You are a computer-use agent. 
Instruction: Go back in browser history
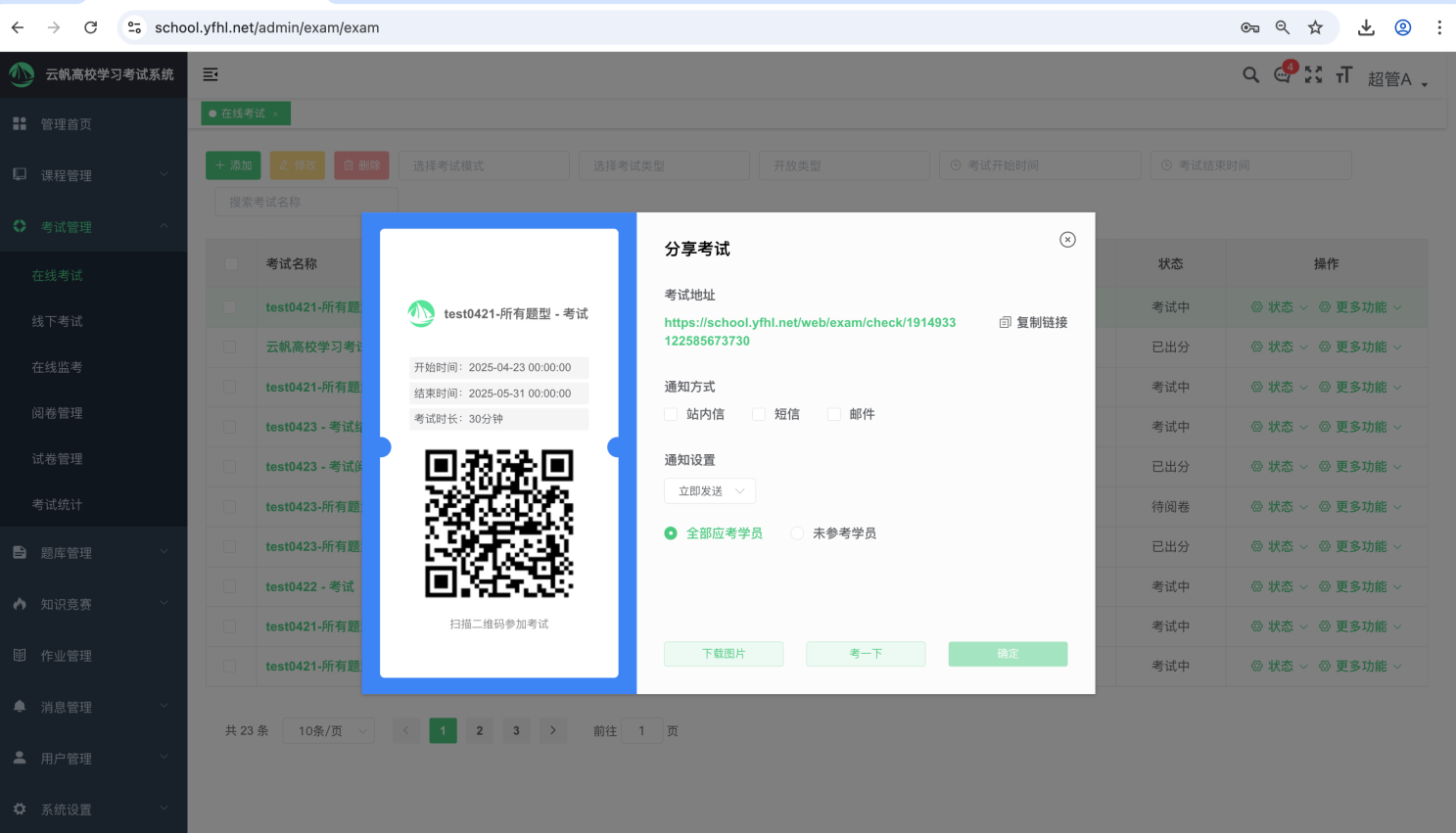point(18,27)
